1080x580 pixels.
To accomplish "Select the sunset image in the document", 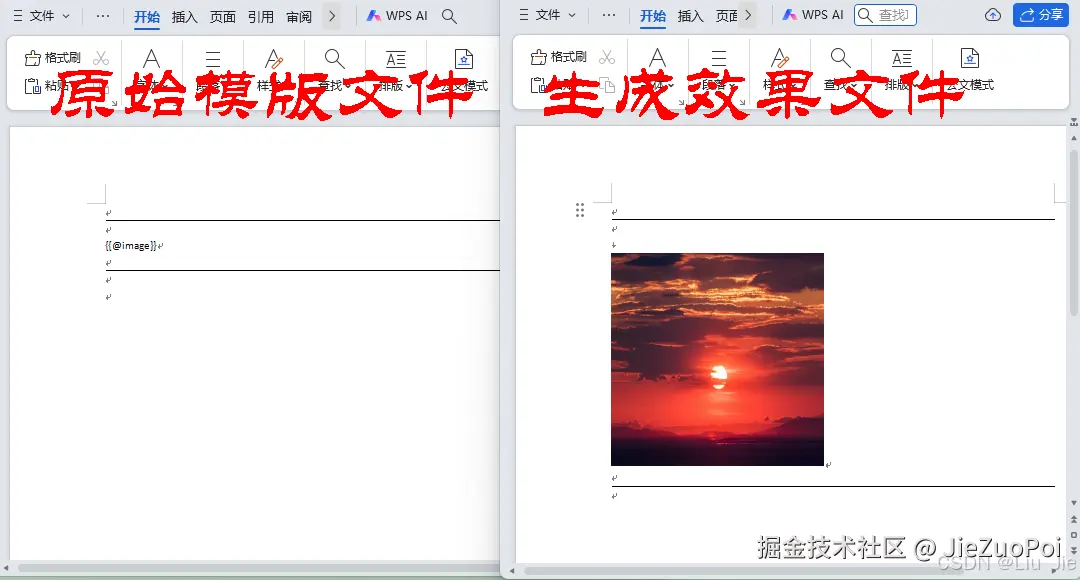I will pyautogui.click(x=717, y=358).
